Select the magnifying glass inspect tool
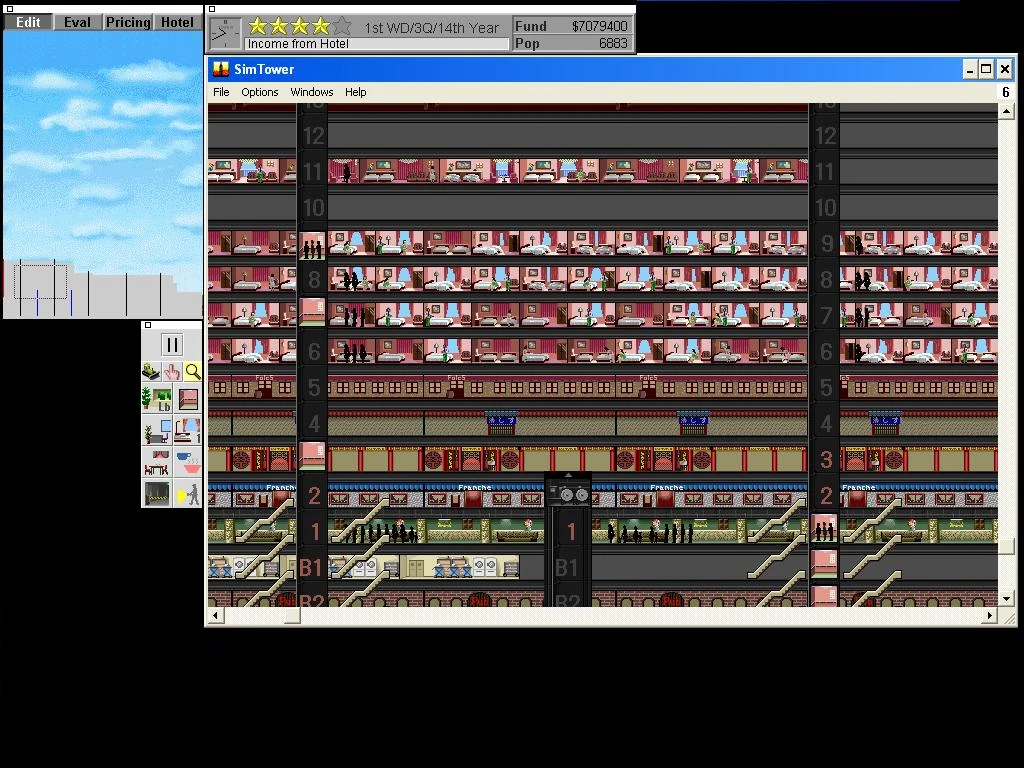1024x768 pixels. (x=193, y=372)
